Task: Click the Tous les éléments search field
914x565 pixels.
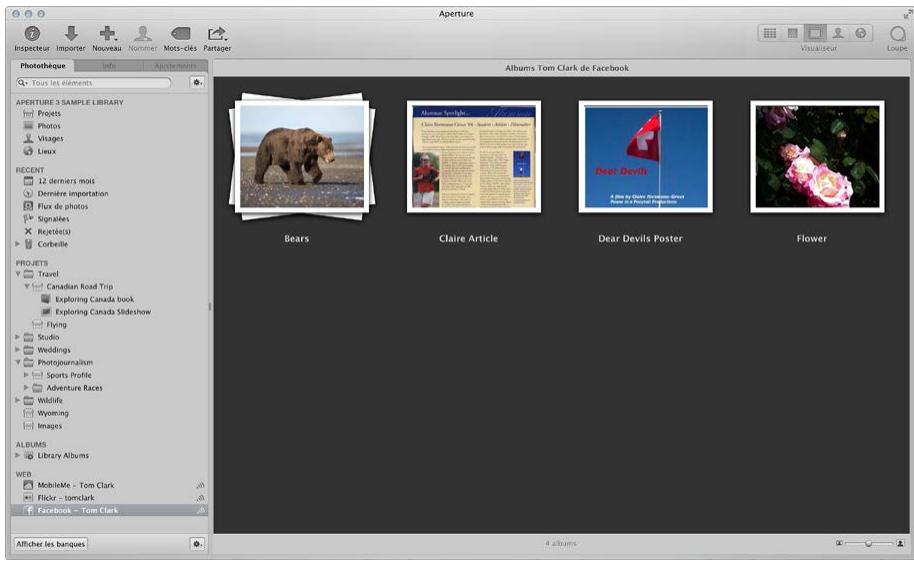Action: click(x=93, y=83)
